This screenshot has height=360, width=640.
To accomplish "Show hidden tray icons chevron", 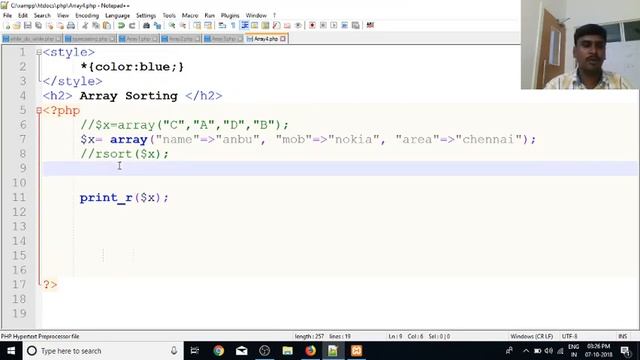I will pos(526,351).
